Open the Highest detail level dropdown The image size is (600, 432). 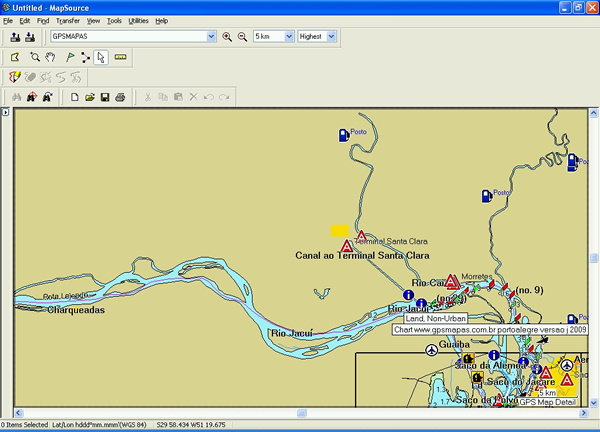point(331,37)
